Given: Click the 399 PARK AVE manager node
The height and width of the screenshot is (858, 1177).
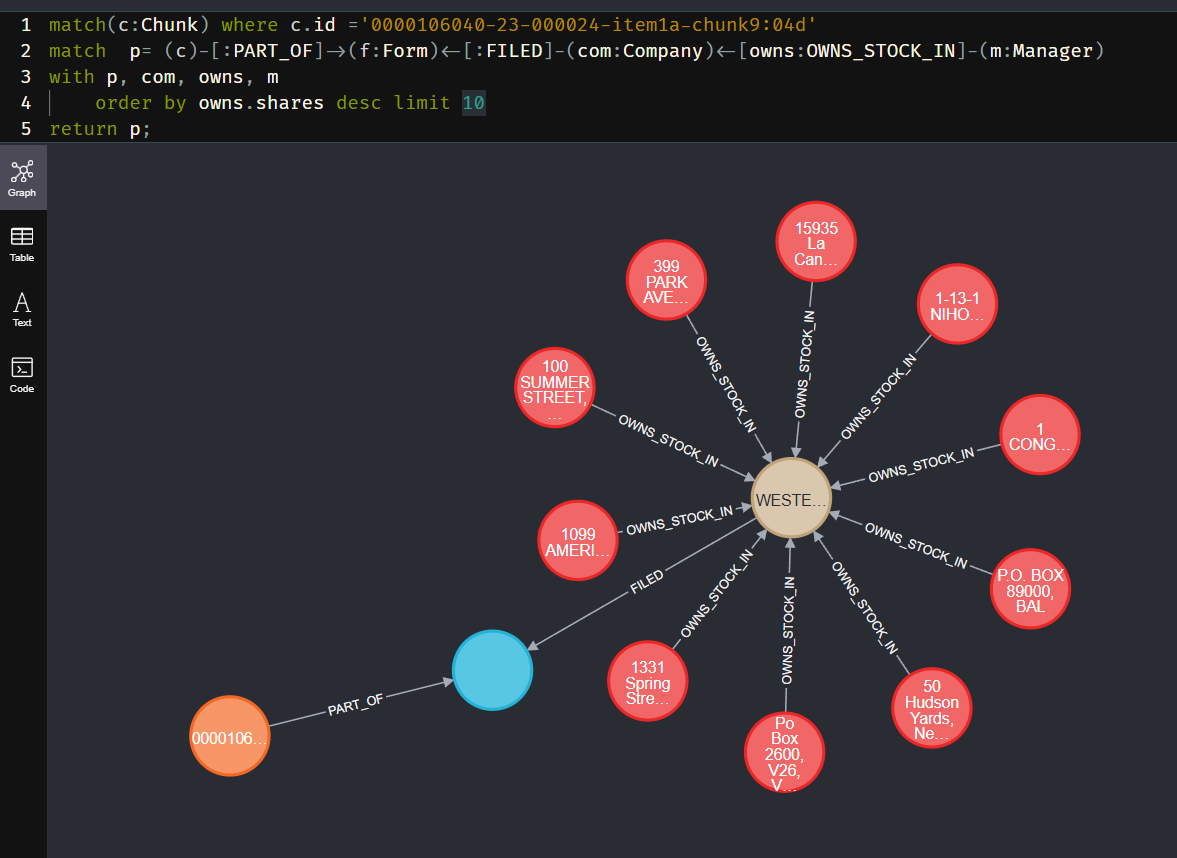Looking at the screenshot, I should [666, 281].
